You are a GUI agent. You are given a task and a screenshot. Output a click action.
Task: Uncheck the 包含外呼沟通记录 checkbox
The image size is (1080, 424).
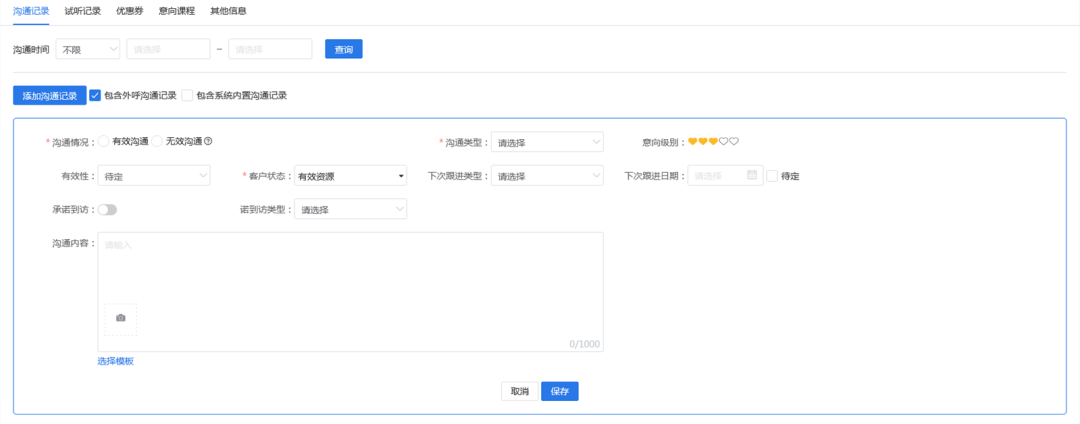pos(95,96)
